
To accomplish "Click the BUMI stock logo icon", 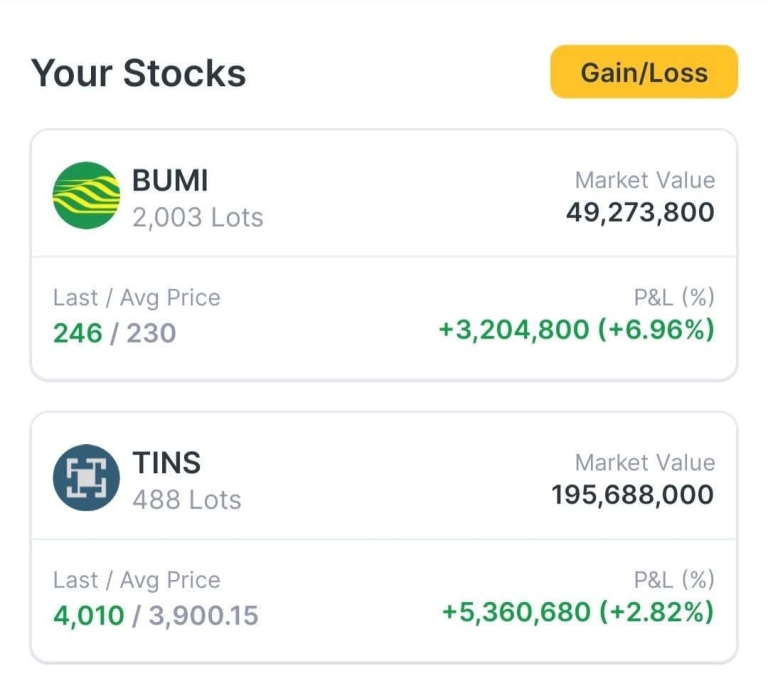I will pos(86,196).
